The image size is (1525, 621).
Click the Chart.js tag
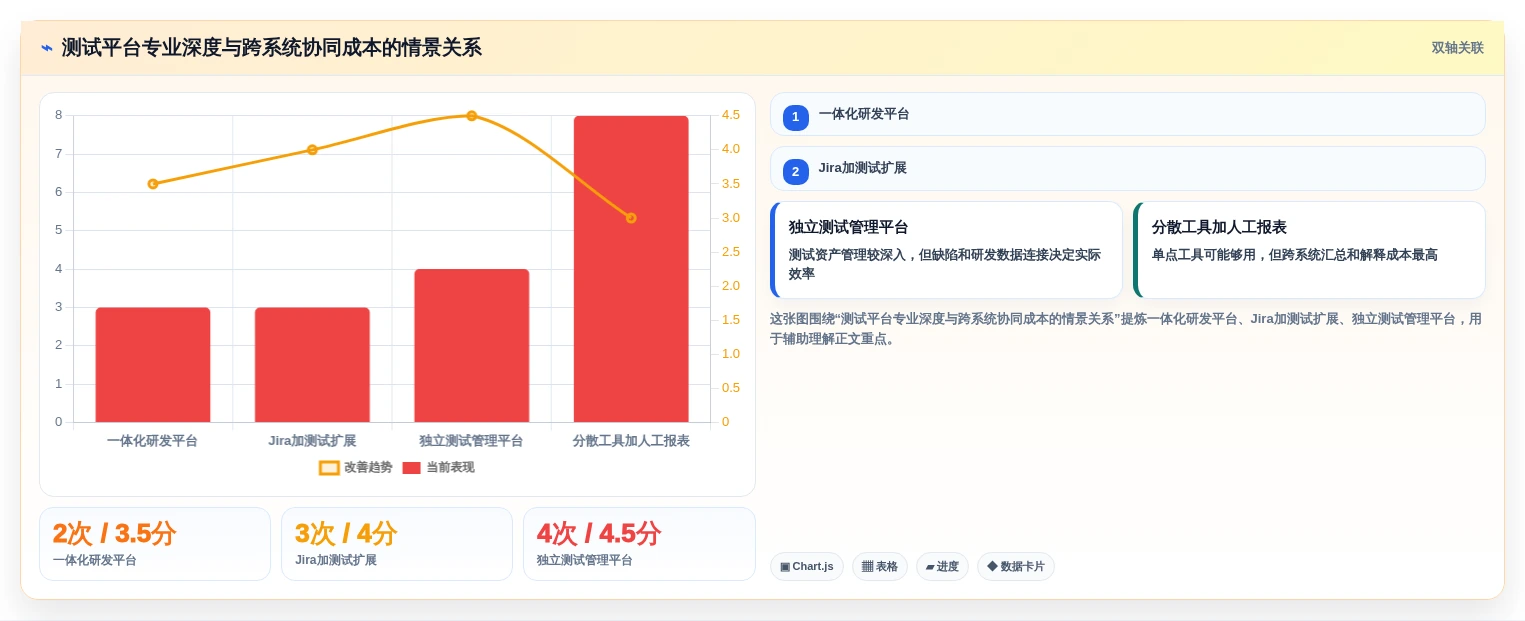click(807, 567)
